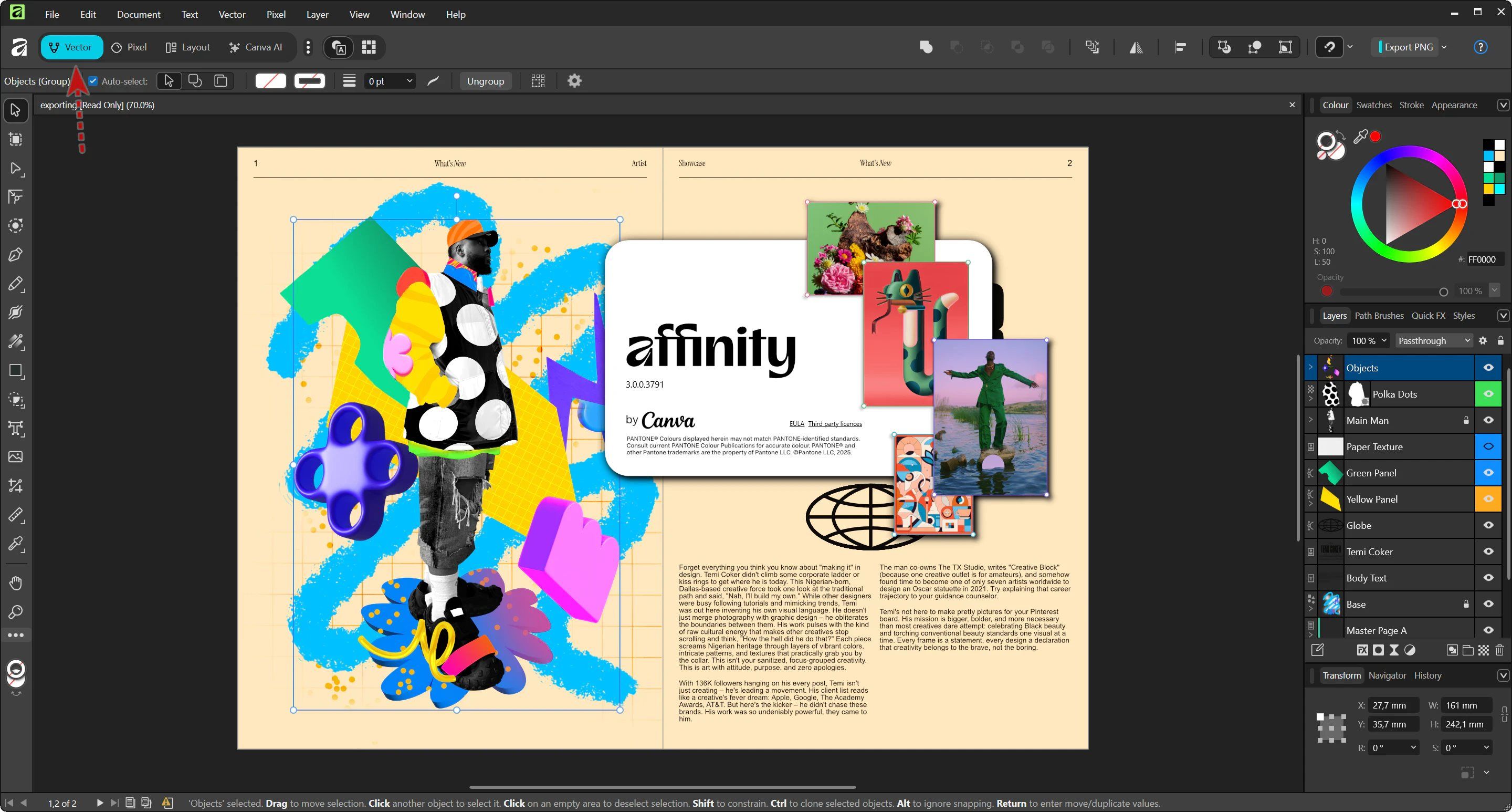
Task: Select the Pen tool
Action: click(16, 254)
